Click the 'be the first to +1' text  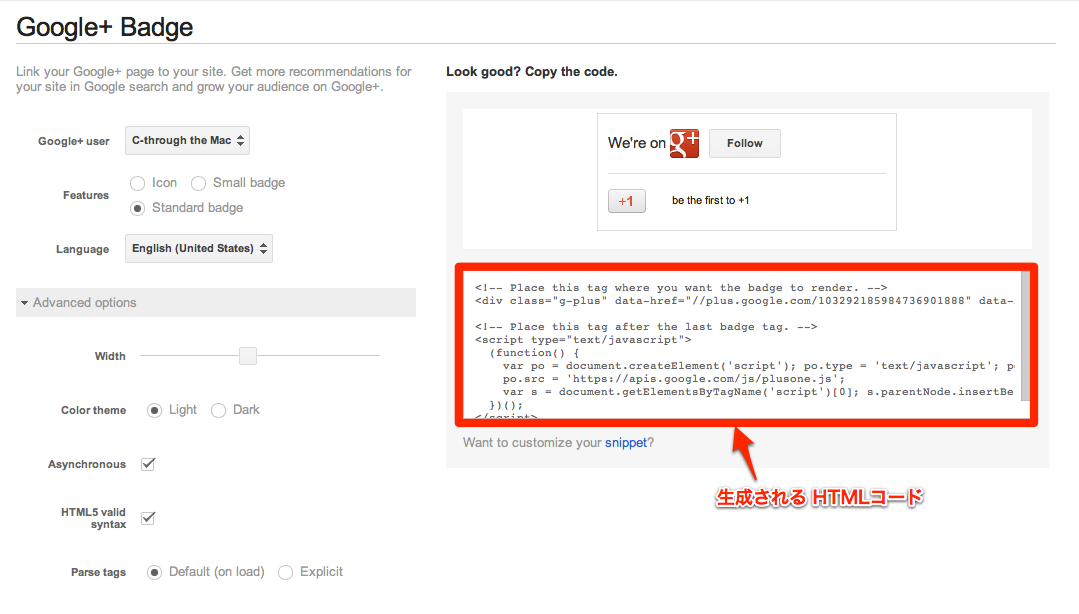coord(710,200)
